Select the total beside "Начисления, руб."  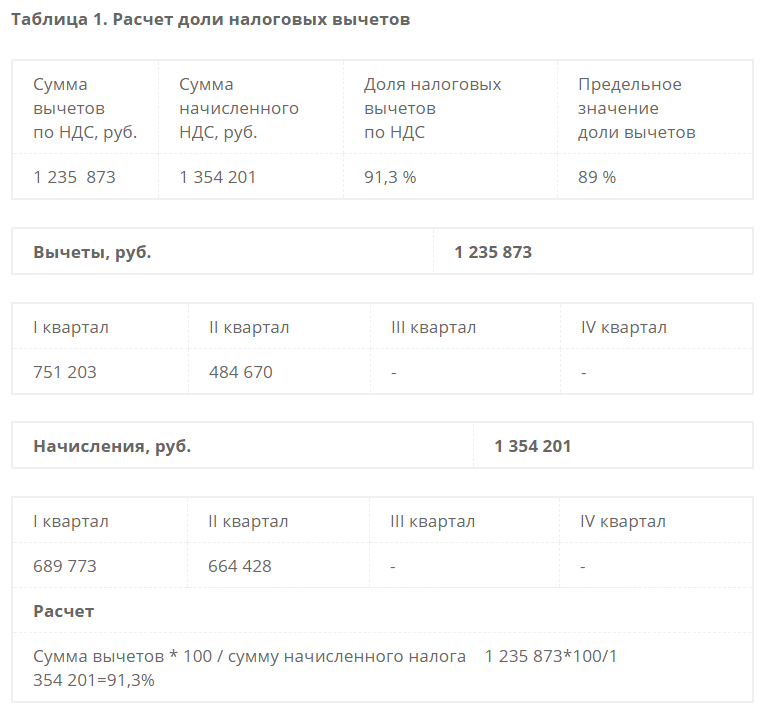533,446
